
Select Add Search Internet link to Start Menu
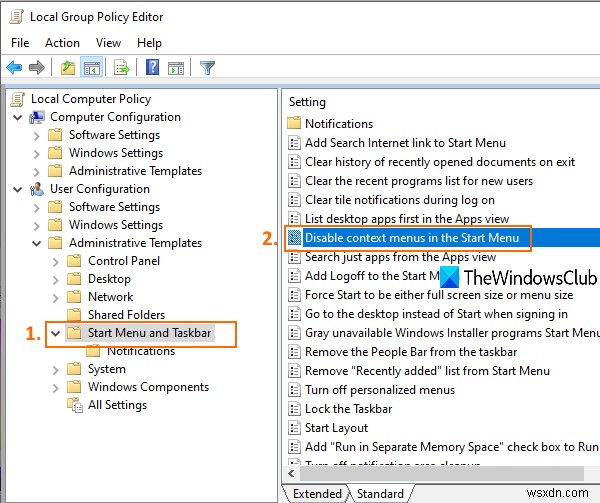(405, 143)
